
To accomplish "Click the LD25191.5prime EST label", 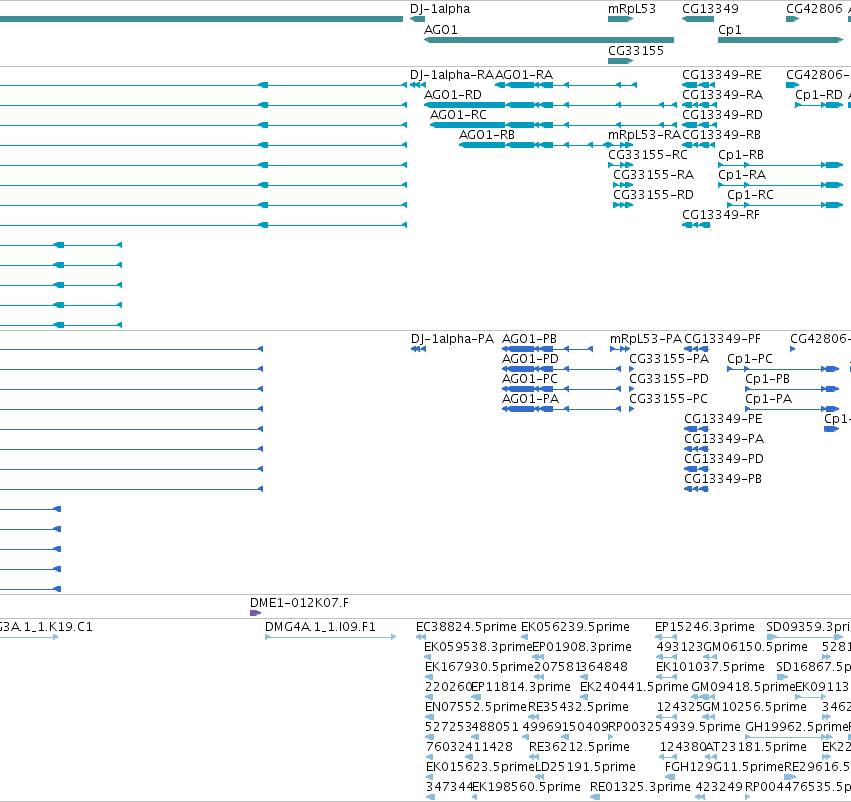I will (585, 767).
